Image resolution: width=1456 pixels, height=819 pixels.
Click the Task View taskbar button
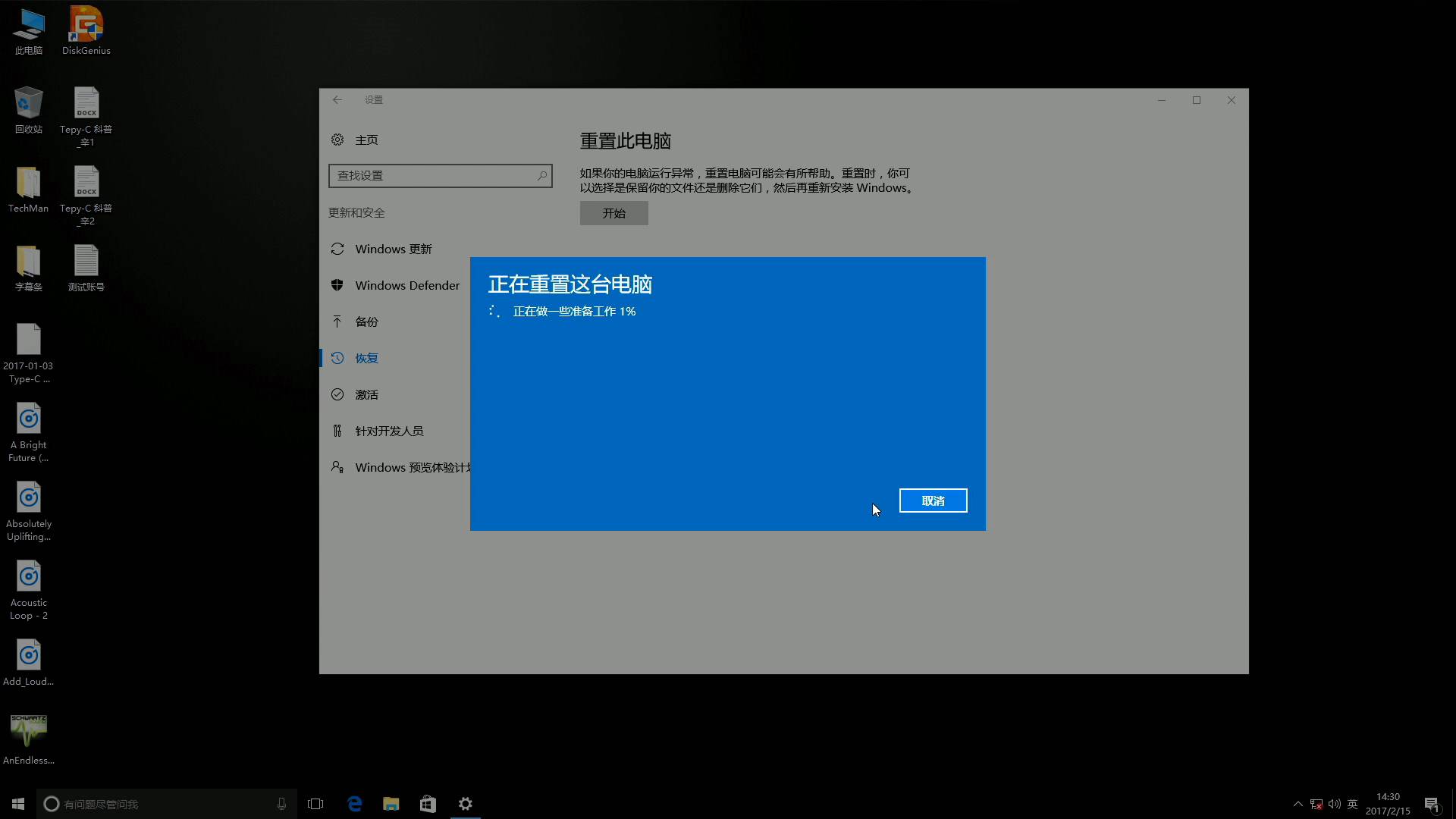[315, 803]
